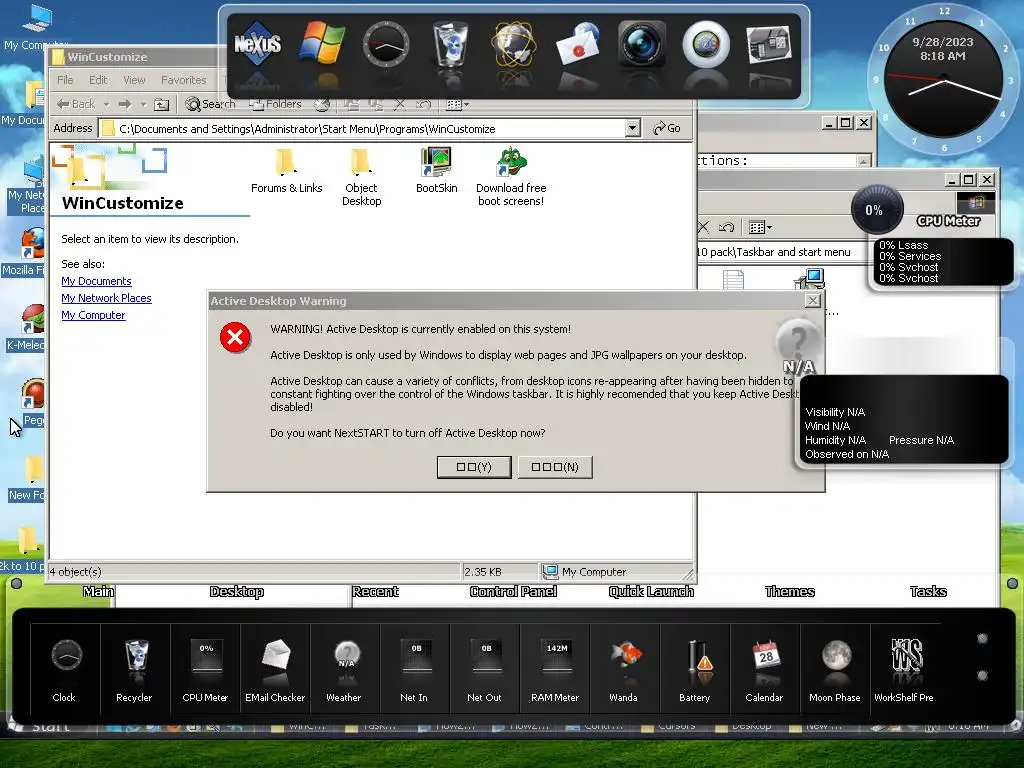Open the Clock widget in the bottom shelf
Screen dimensions: 1024x768
65,669
